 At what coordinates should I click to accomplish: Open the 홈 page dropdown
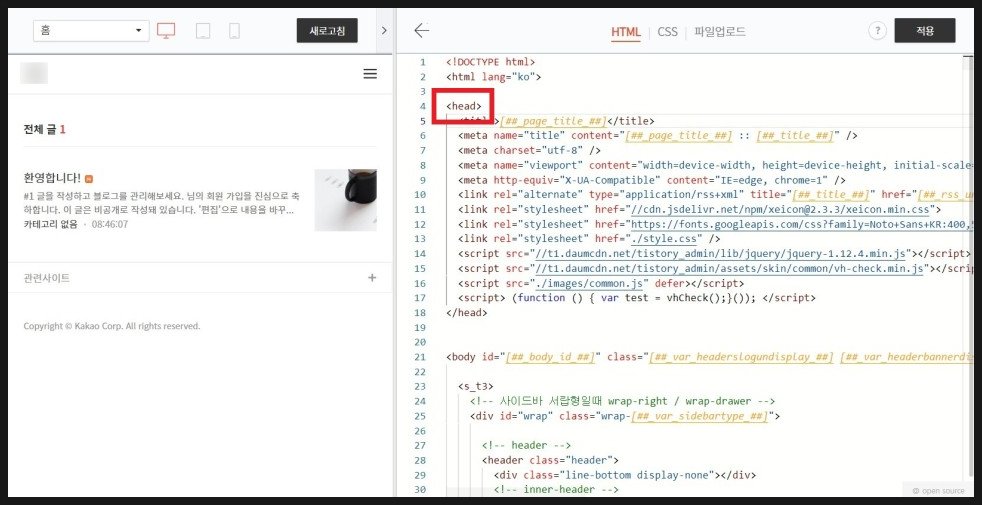pos(90,31)
